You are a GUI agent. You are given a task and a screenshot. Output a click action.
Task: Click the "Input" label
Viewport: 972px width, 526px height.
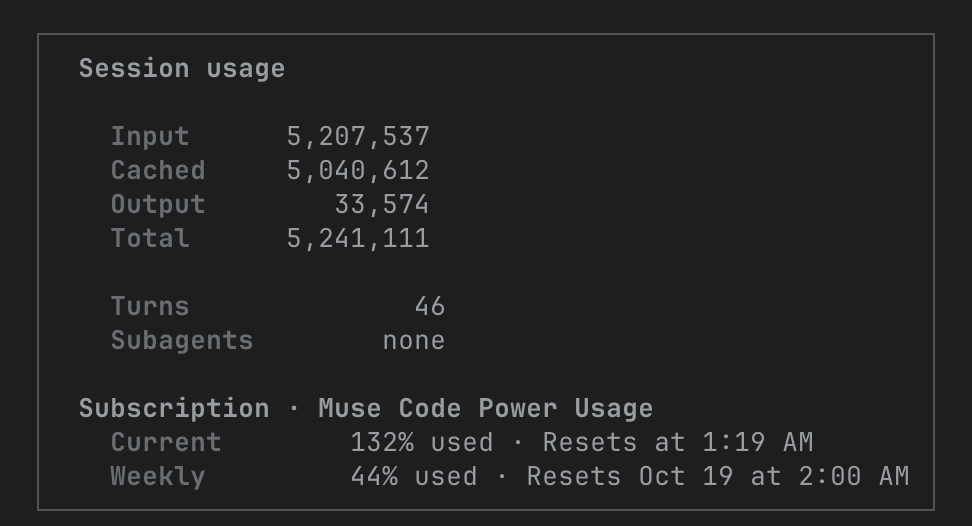coord(150,136)
